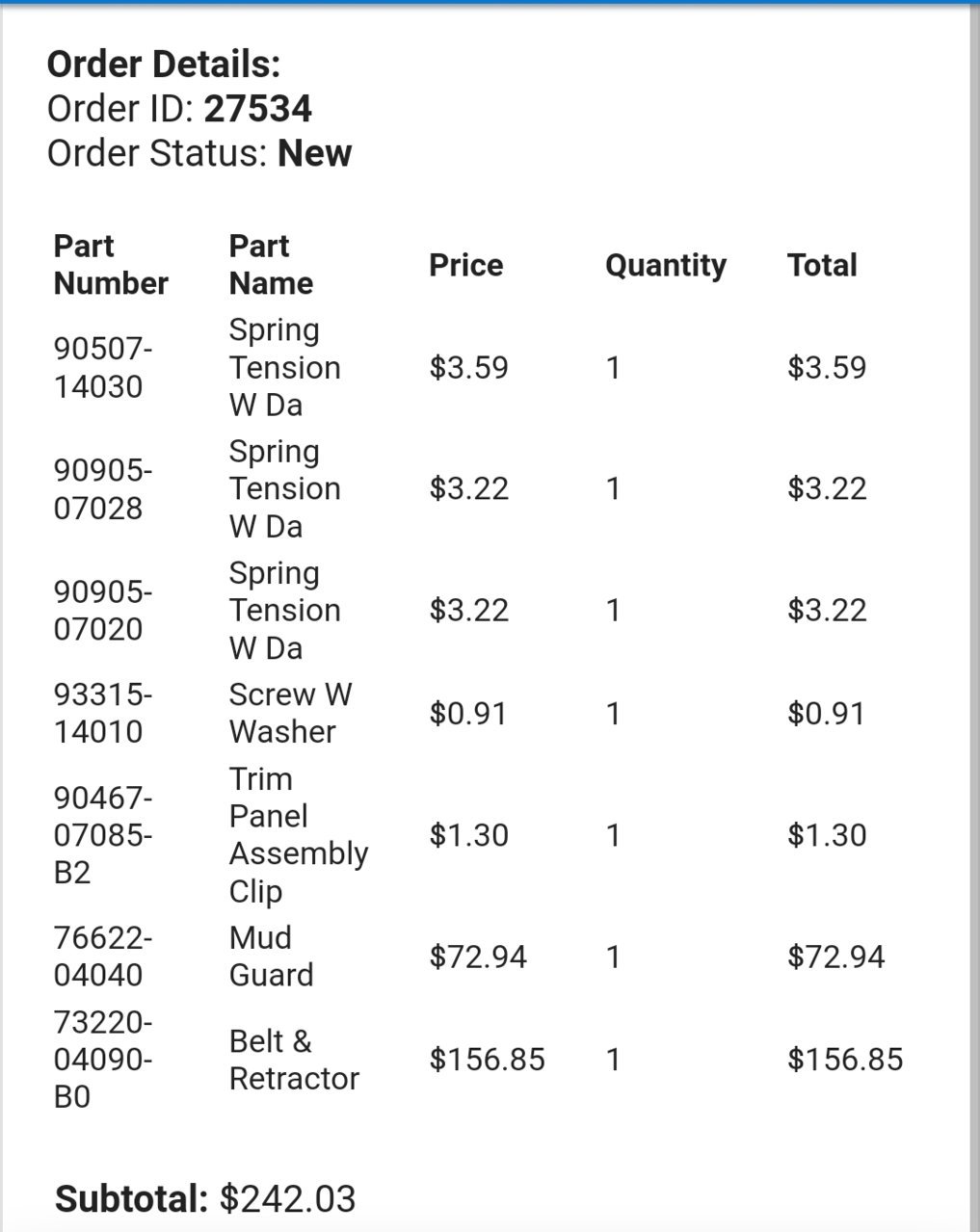Click the $72.94 price of Mud Guard

coord(478,957)
